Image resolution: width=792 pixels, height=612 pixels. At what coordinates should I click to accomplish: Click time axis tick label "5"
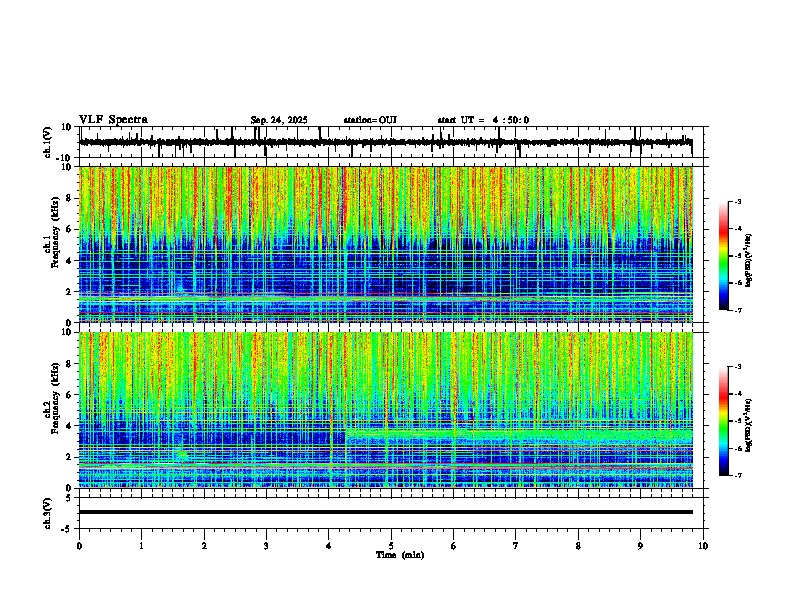(391, 546)
